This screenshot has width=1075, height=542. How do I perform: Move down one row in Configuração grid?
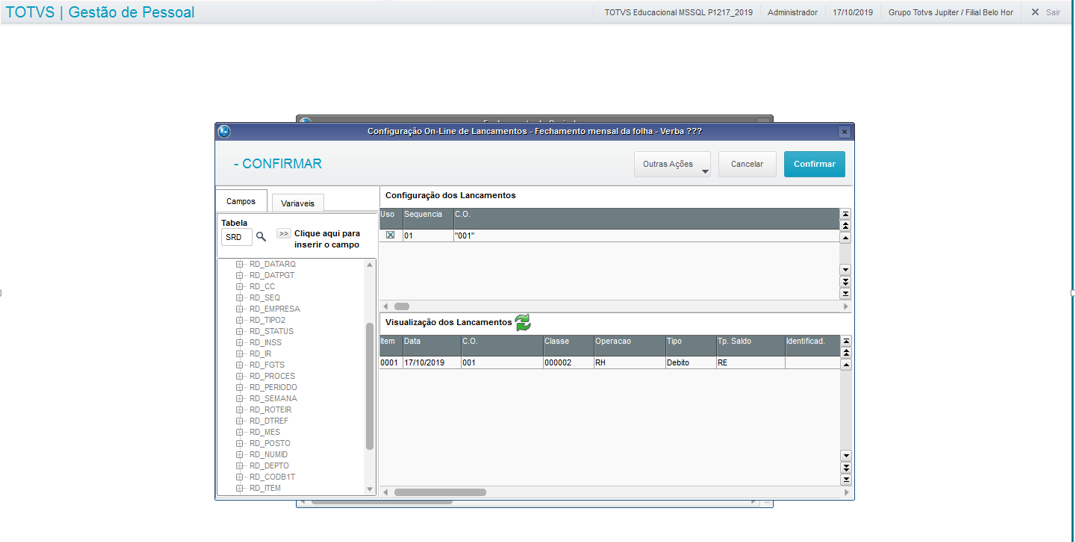(x=845, y=269)
